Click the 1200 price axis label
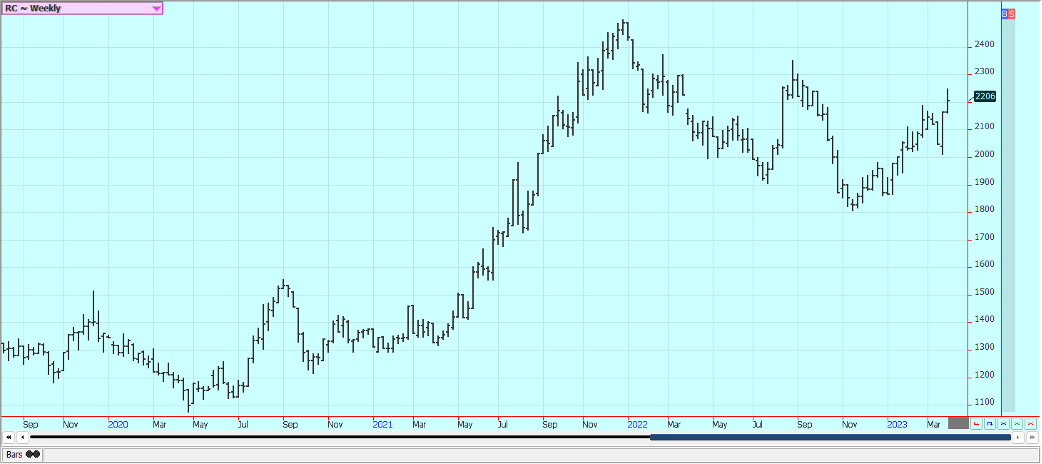Screen dimensions: 1042x464 (x=984, y=375)
